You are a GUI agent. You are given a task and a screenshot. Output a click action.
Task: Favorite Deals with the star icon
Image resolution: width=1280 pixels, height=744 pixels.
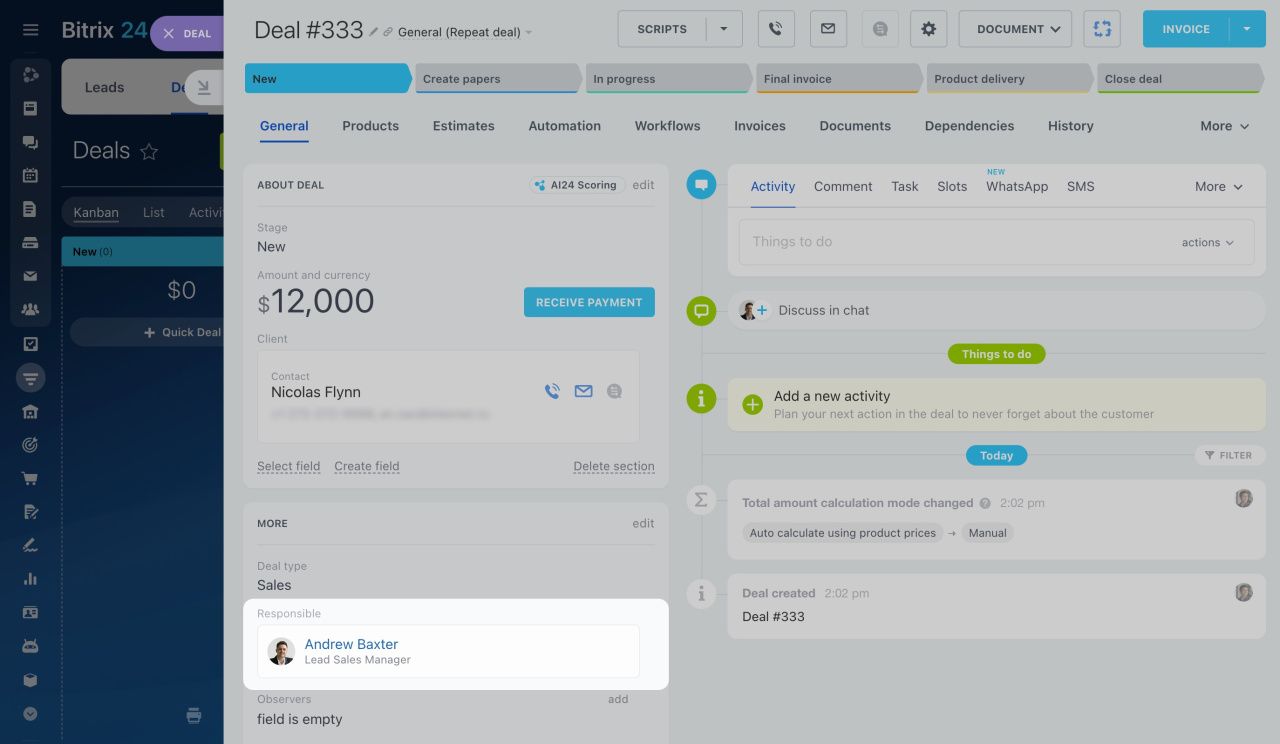point(149,152)
